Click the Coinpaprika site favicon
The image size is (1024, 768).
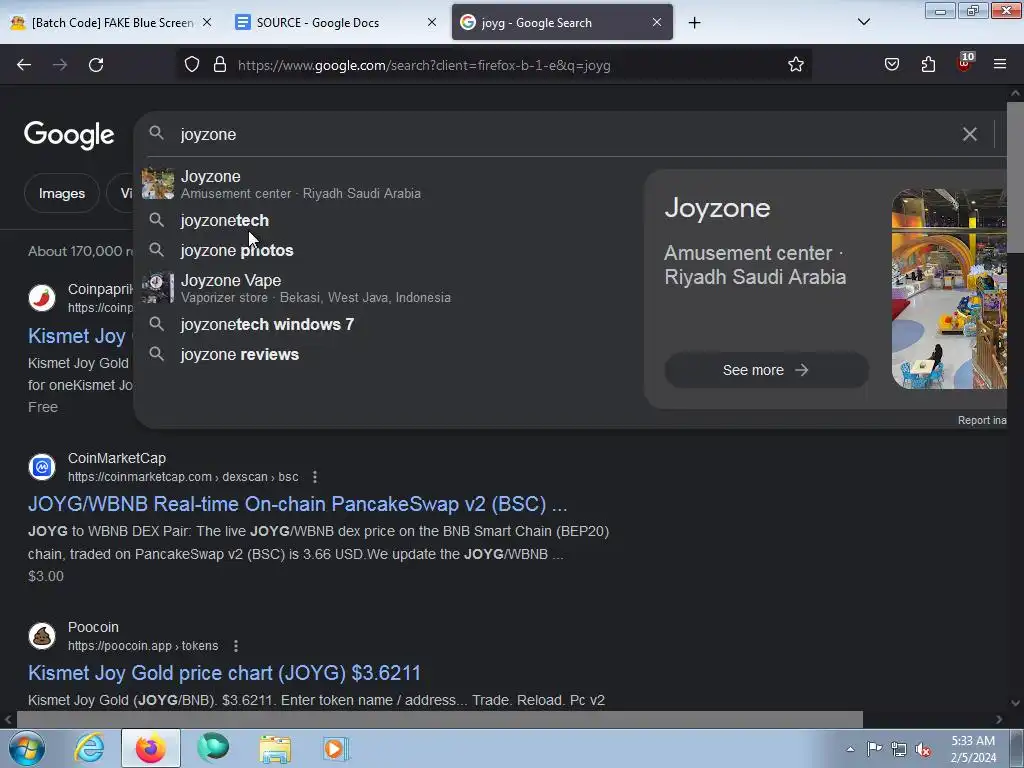(42, 298)
